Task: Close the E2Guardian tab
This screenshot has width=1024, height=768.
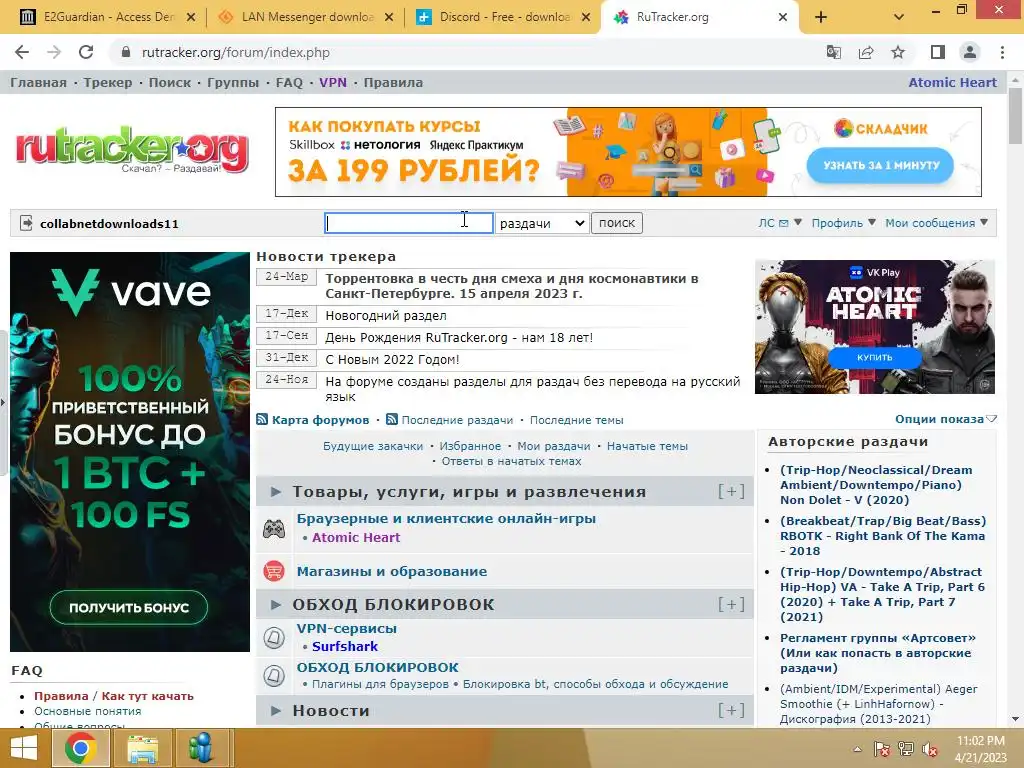Action: pos(191,17)
